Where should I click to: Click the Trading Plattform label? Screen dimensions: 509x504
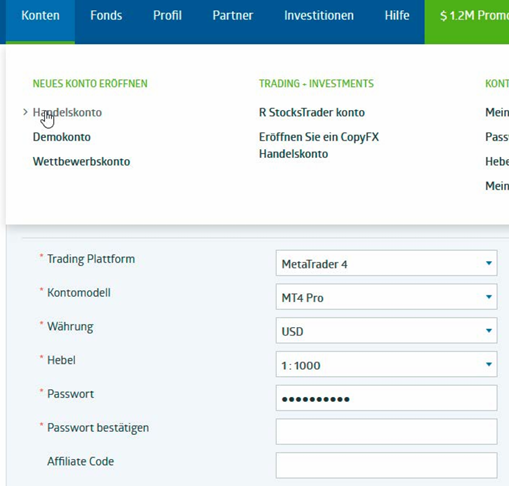pos(91,259)
